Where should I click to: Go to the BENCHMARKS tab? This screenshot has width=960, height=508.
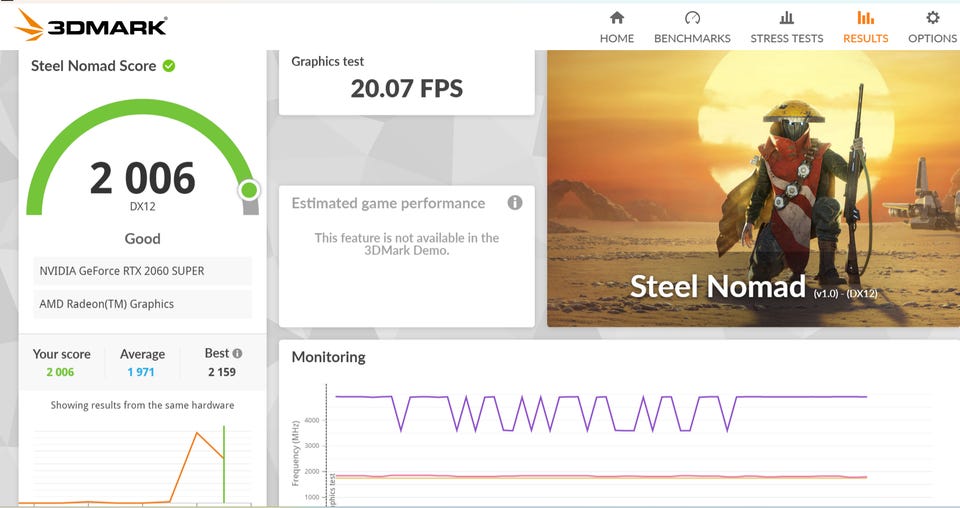coord(692,38)
